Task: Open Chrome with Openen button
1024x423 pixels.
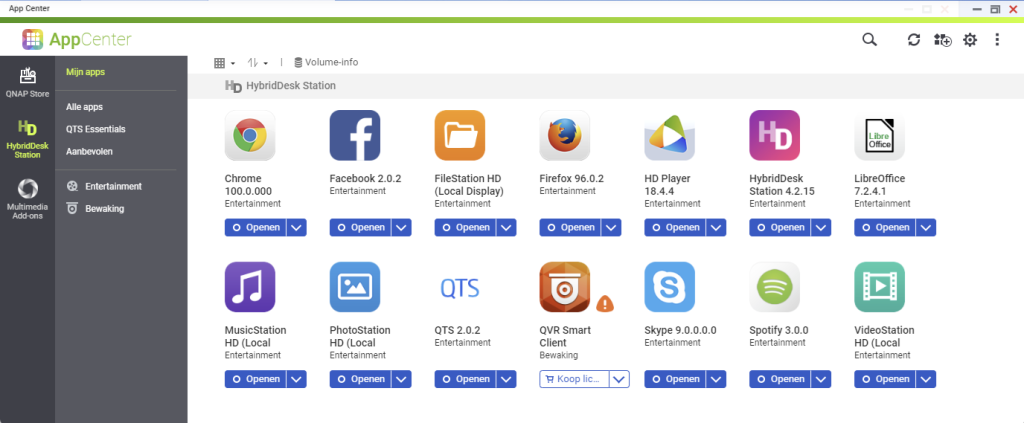Action: click(x=255, y=227)
